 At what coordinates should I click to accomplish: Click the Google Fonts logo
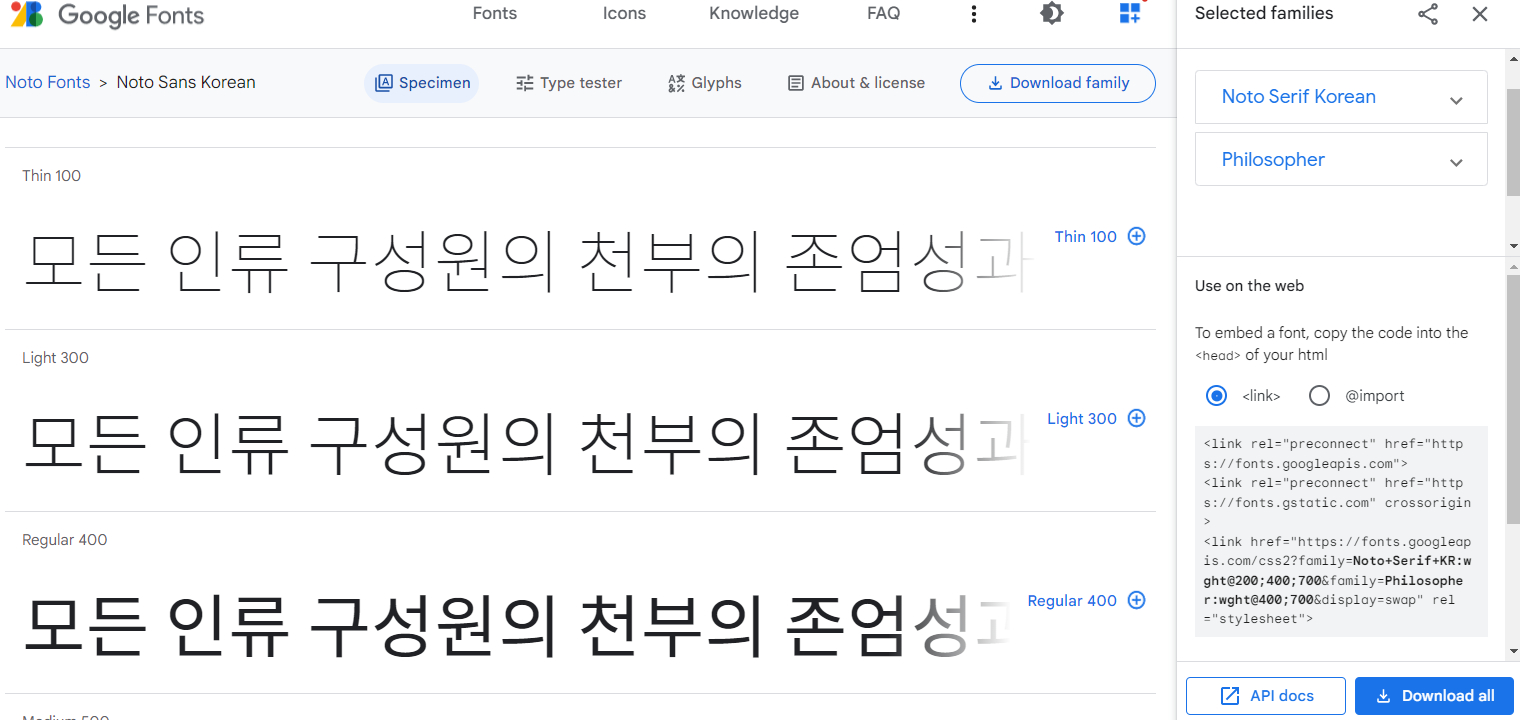click(106, 14)
